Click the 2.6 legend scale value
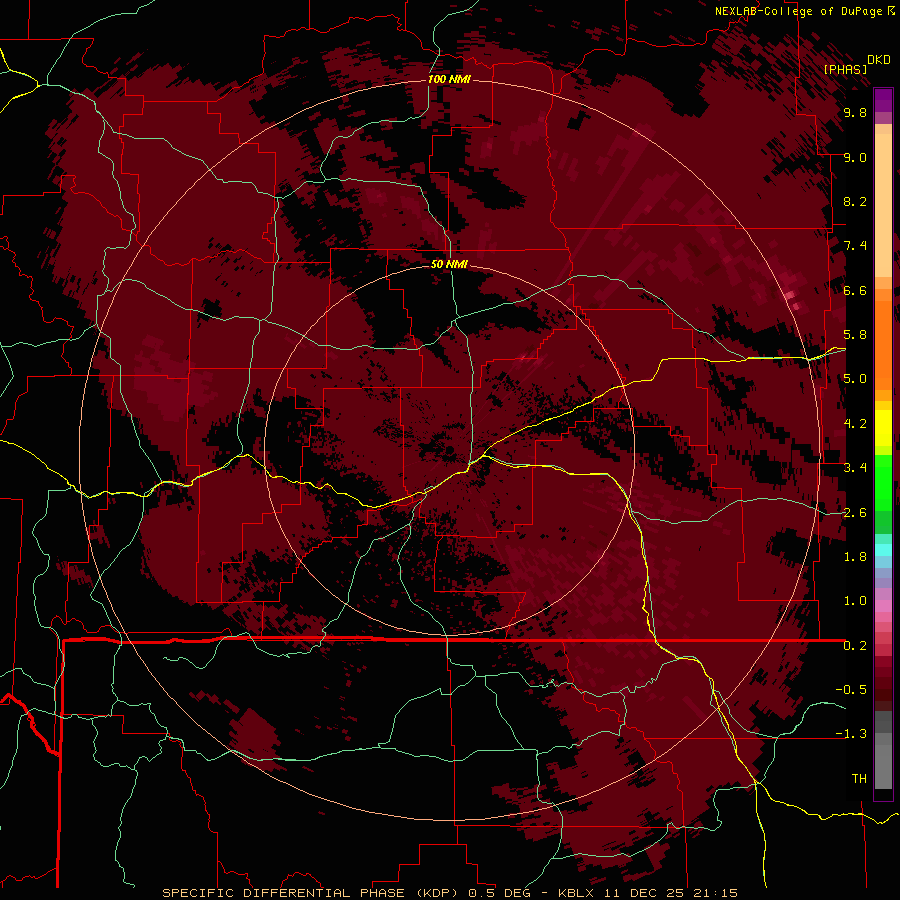Image resolution: width=900 pixels, height=900 pixels. pos(855,513)
